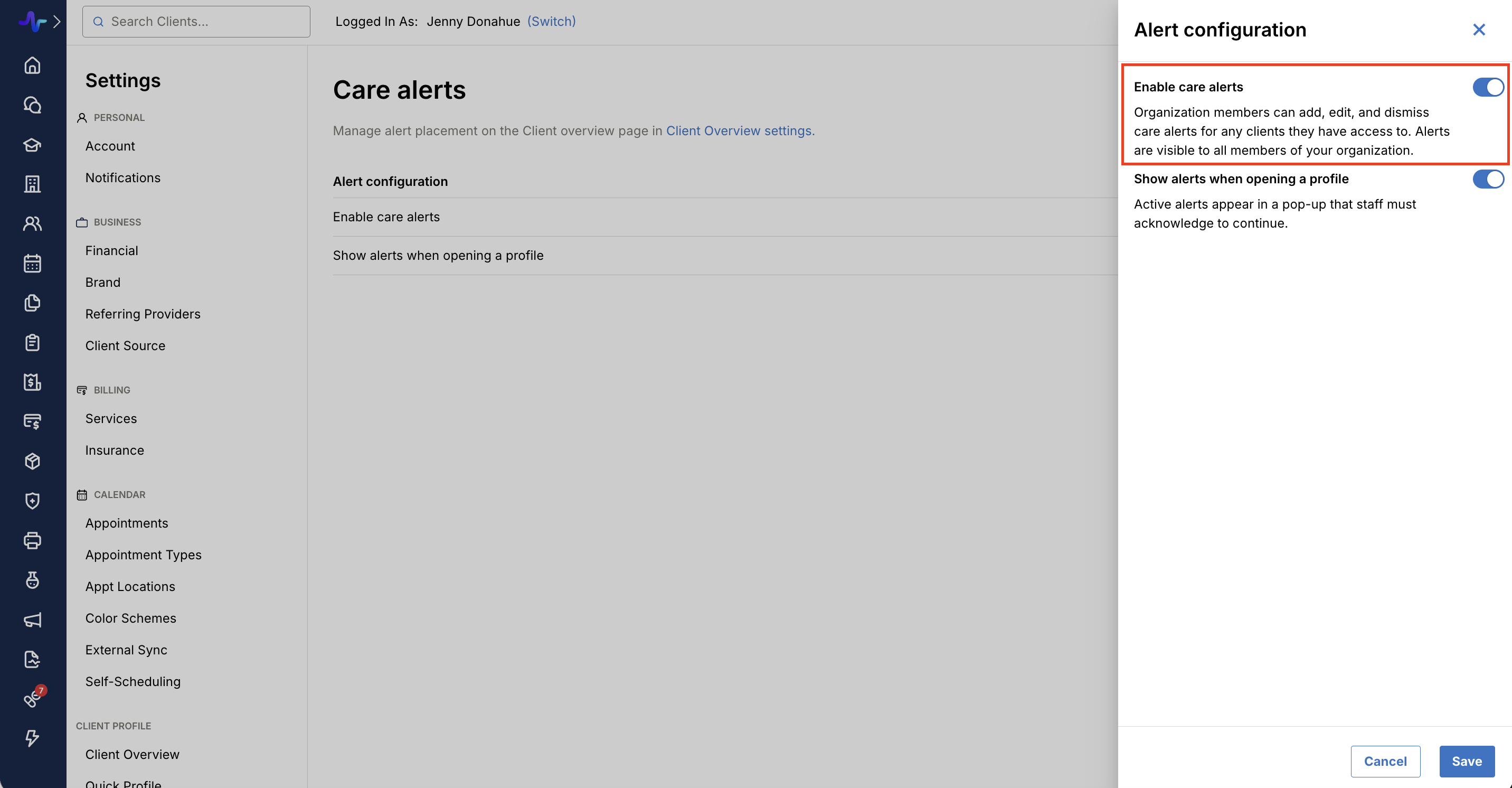This screenshot has width=1512, height=788.
Task: Open the Client Overview settings link
Action: [740, 131]
